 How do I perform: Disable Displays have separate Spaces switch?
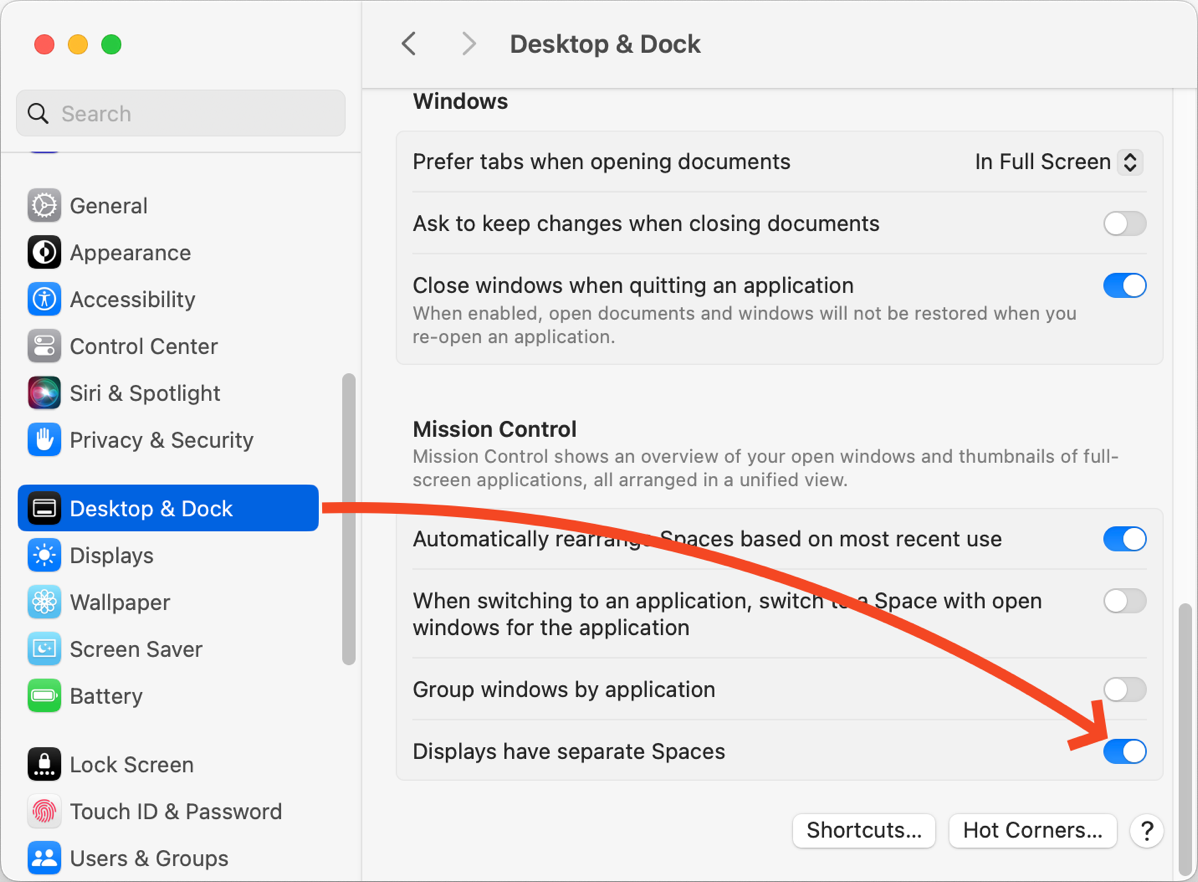[1124, 752]
